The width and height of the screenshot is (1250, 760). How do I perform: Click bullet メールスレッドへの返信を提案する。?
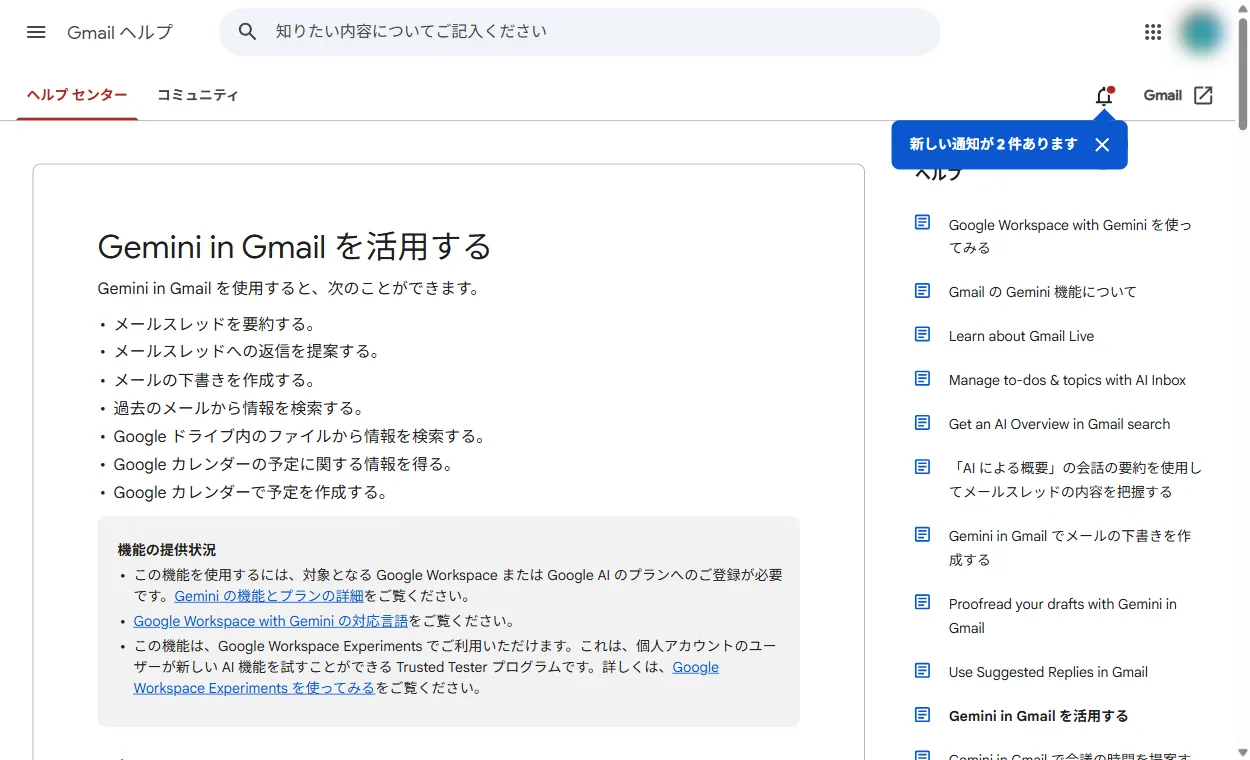coord(247,352)
